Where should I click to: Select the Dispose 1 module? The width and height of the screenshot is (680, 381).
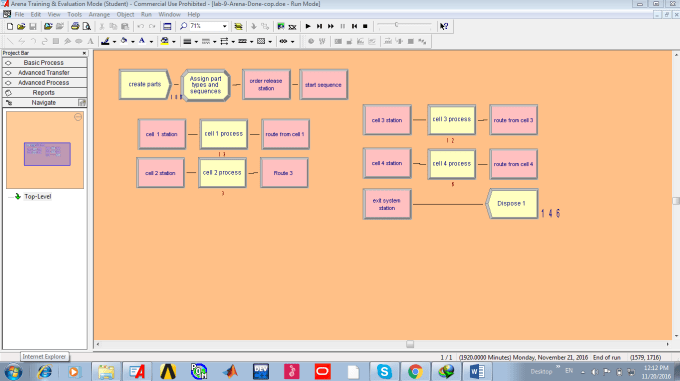coord(512,204)
